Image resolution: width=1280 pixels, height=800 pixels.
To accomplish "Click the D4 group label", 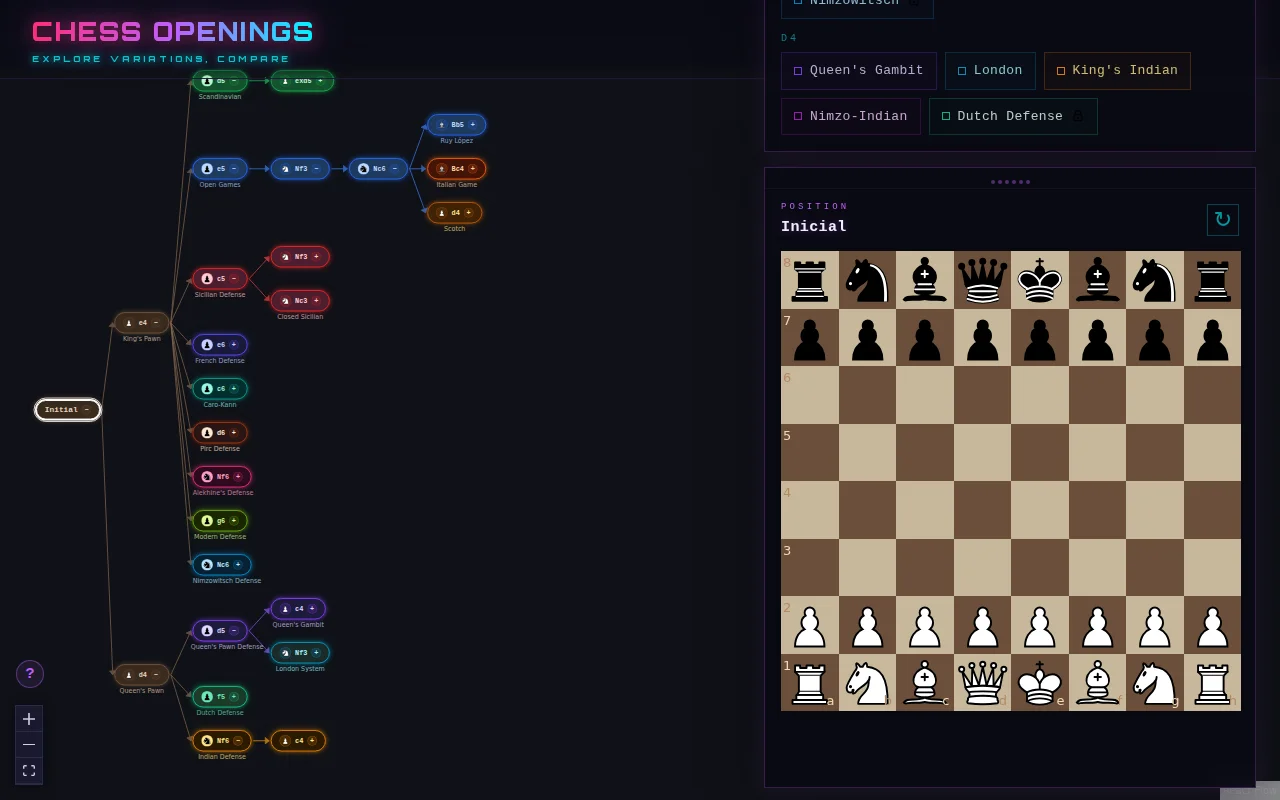I will click(x=790, y=38).
